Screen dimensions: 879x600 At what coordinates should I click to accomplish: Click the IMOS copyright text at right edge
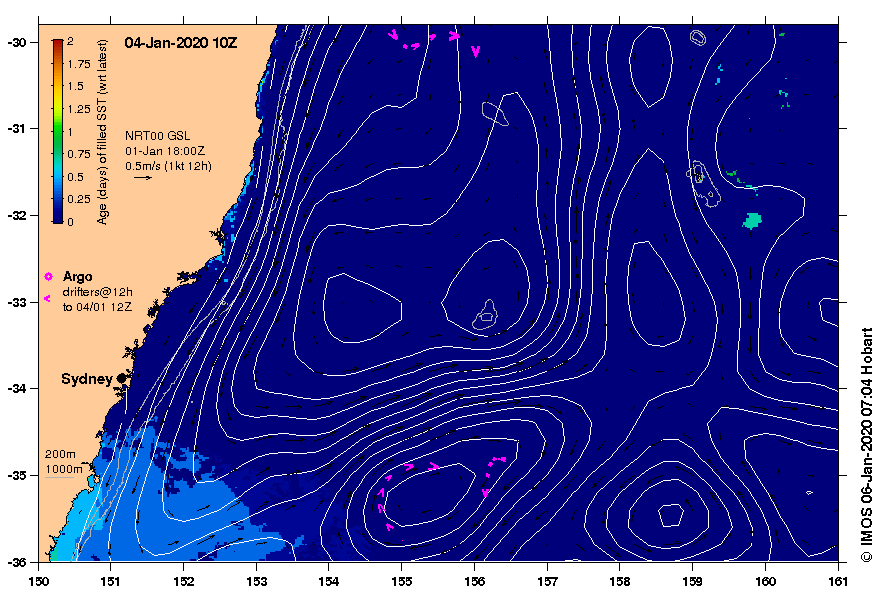867,444
